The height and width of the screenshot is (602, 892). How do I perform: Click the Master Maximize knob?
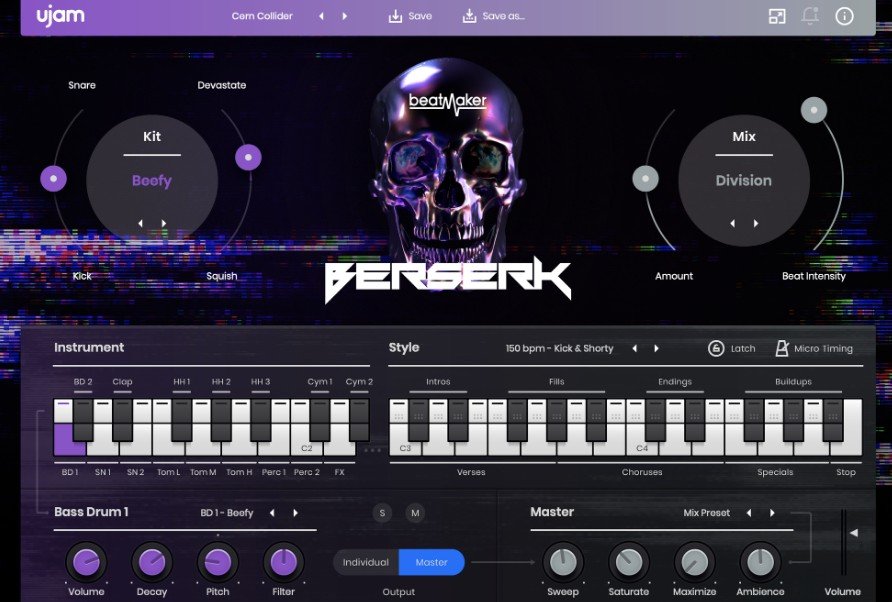tap(694, 562)
